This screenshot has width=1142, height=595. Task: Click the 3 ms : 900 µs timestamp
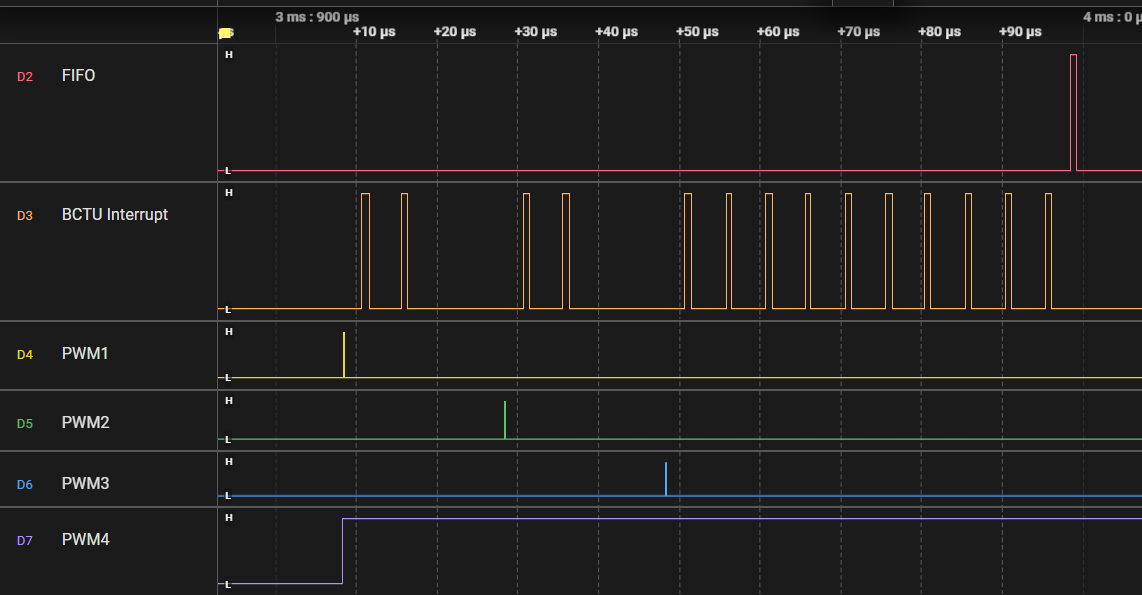coord(317,17)
